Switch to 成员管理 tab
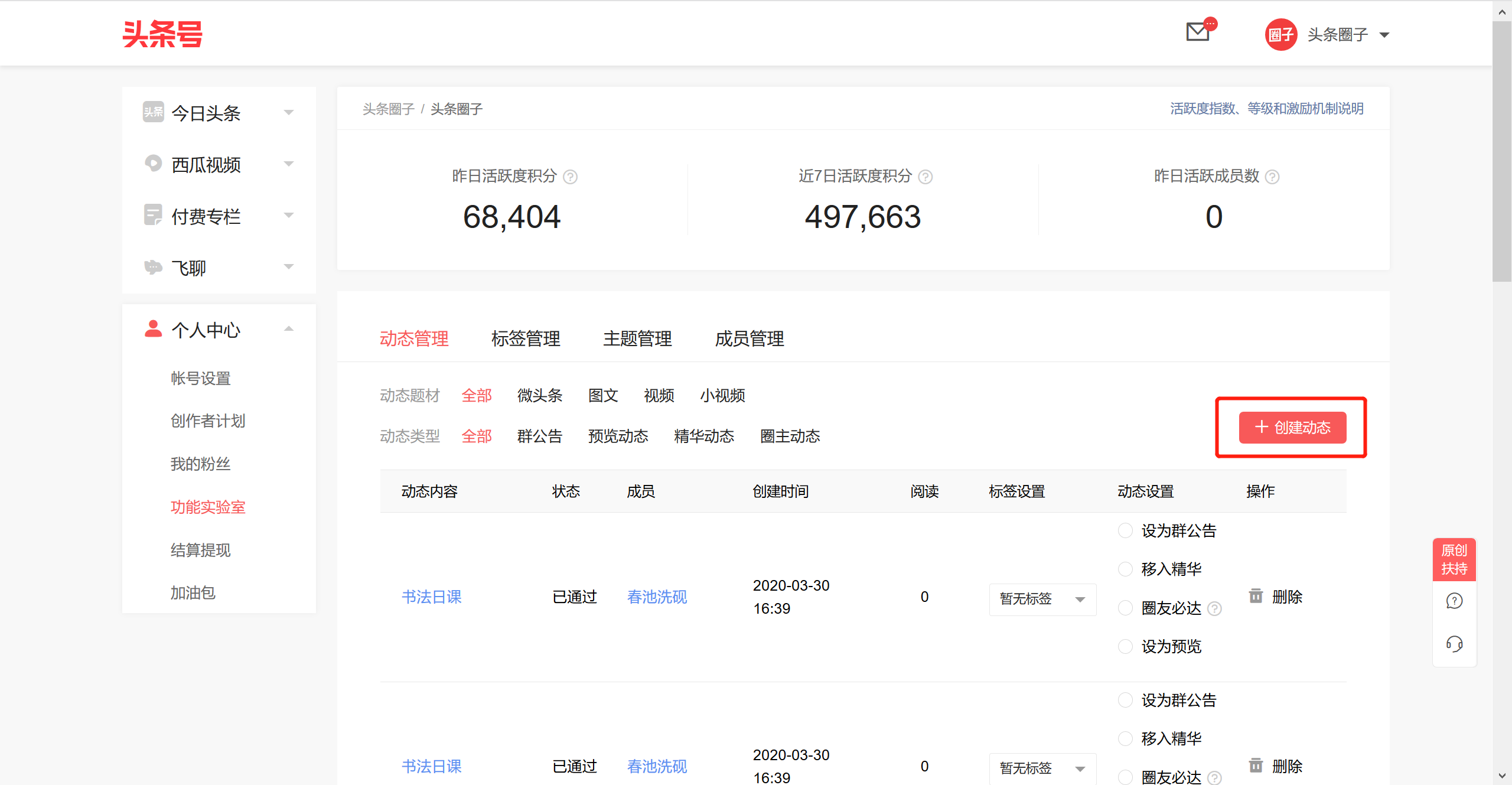Screen dimensions: 1512x785 750,338
